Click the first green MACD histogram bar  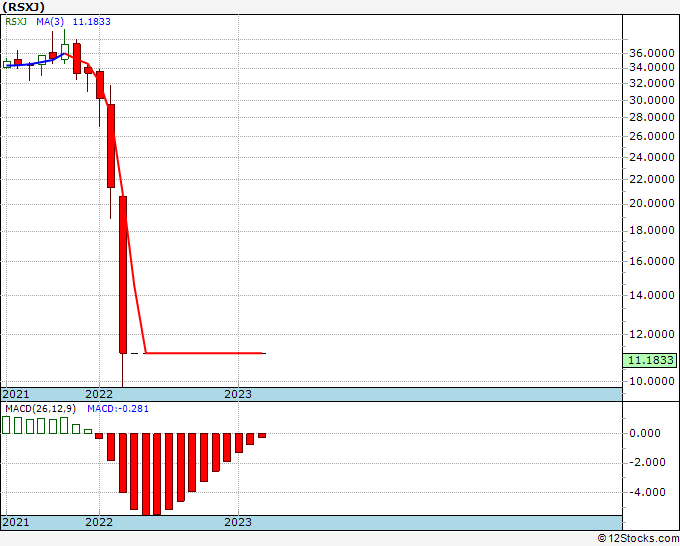[x=6, y=425]
